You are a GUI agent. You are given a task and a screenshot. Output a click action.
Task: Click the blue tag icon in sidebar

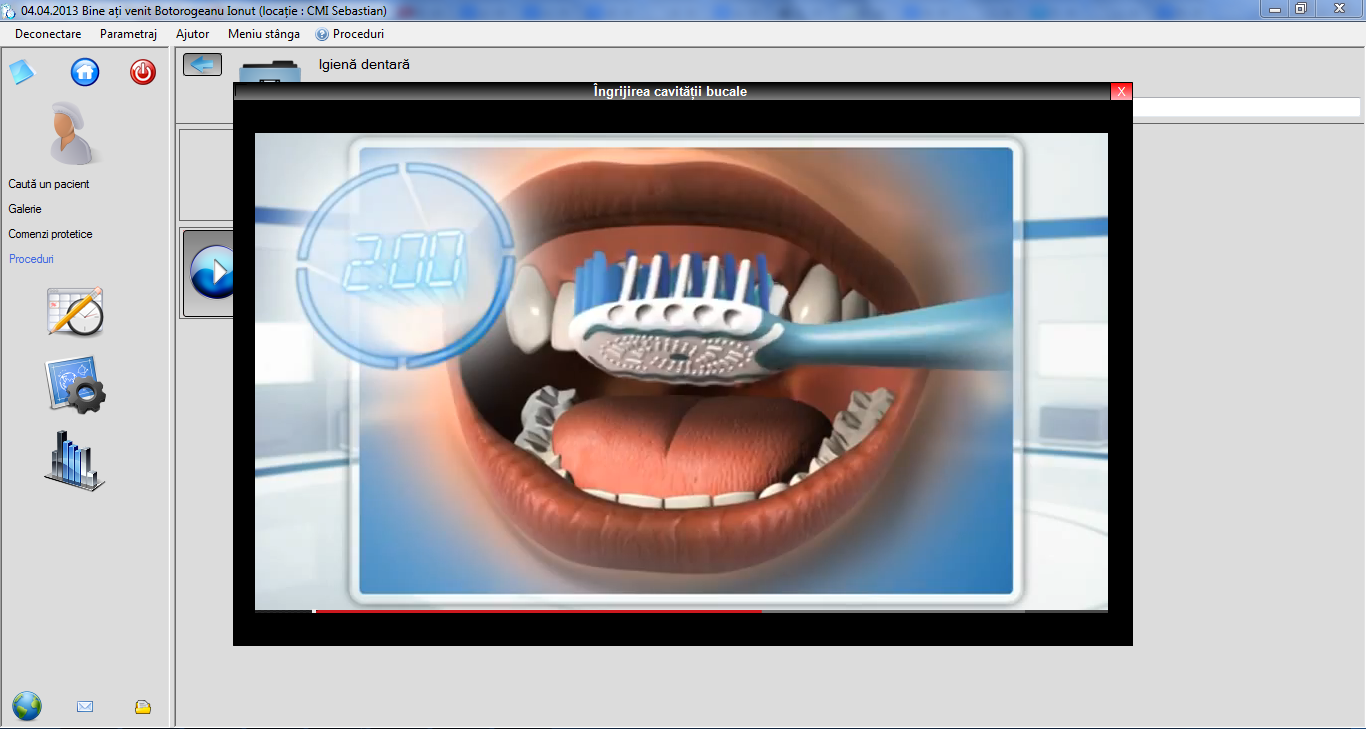tap(22, 72)
